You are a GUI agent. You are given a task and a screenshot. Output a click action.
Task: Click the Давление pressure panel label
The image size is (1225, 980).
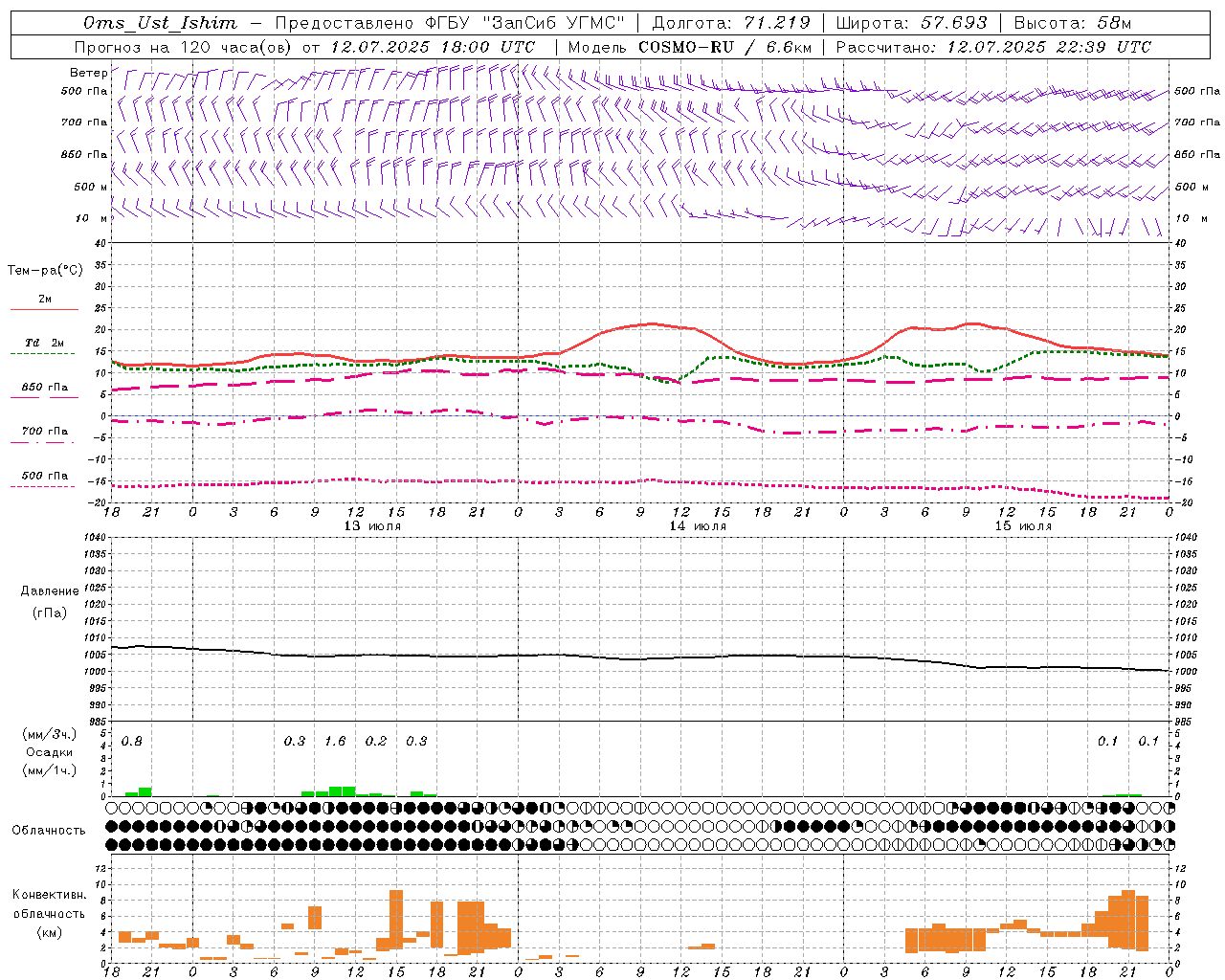[50, 591]
